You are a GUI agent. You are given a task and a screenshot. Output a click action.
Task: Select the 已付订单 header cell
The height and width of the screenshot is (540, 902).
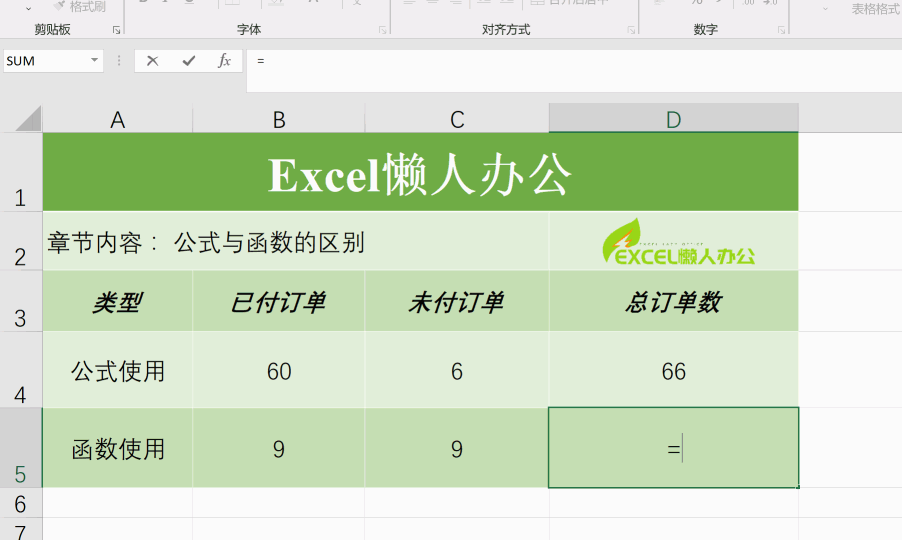[x=278, y=301]
